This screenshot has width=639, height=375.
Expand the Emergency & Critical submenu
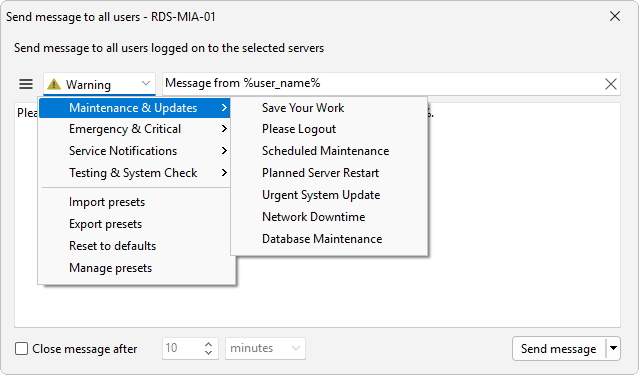tap(135, 129)
